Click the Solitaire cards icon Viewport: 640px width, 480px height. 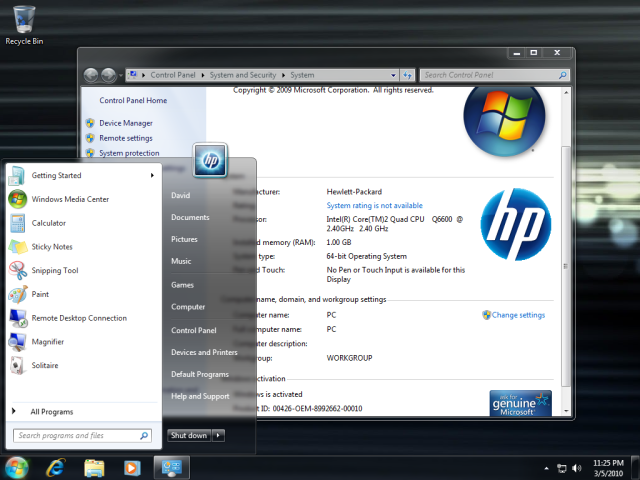coord(17,365)
